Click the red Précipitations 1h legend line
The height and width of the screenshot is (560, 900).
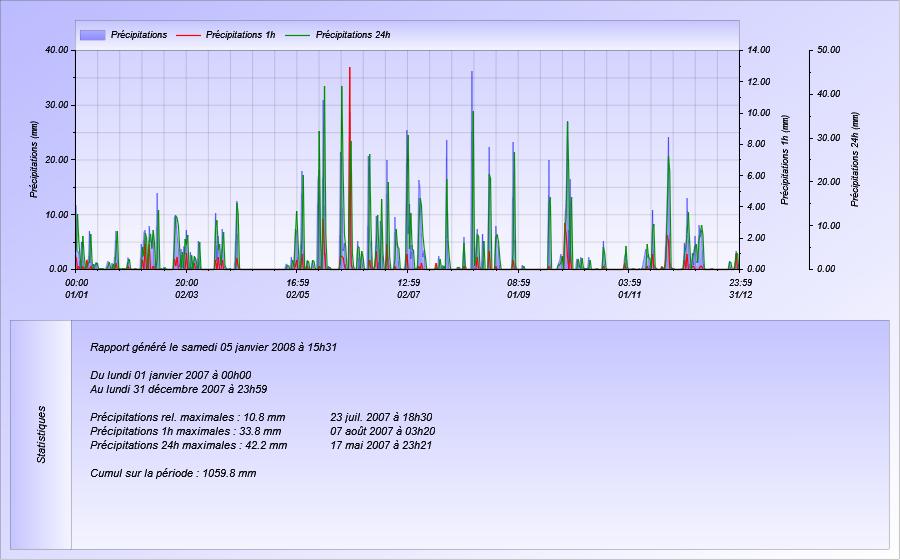tap(188, 35)
